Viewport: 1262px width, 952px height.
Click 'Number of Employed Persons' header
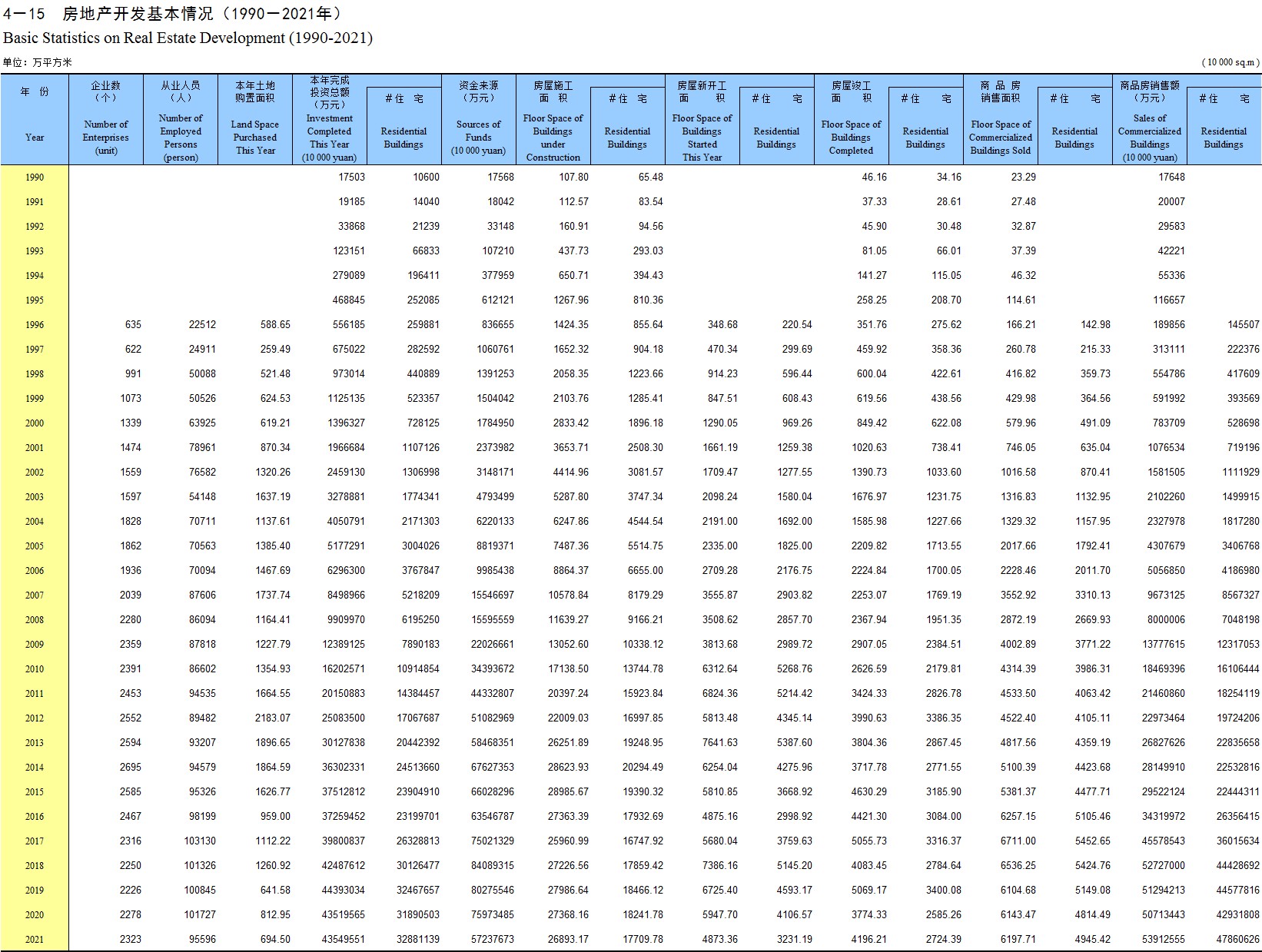tap(181, 138)
